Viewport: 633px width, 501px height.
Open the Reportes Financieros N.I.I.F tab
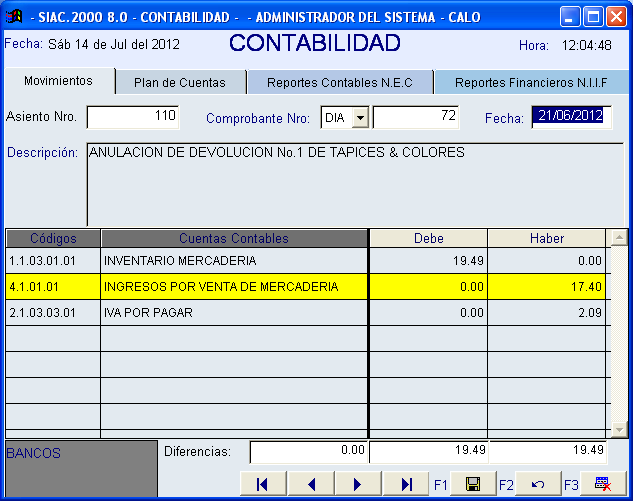(531, 82)
